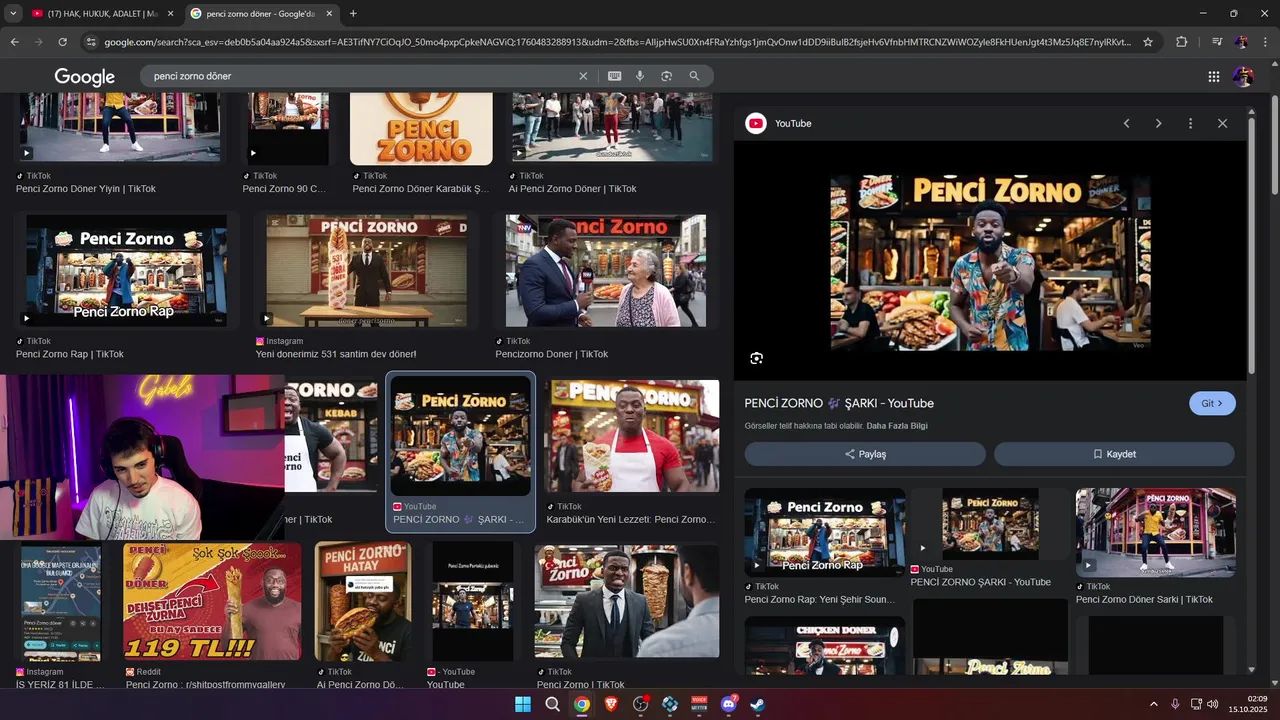Open related PENCİ ZORNO ŞARKI YouTube thumbnail
This screenshot has height=720, width=1280.
pos(990,524)
